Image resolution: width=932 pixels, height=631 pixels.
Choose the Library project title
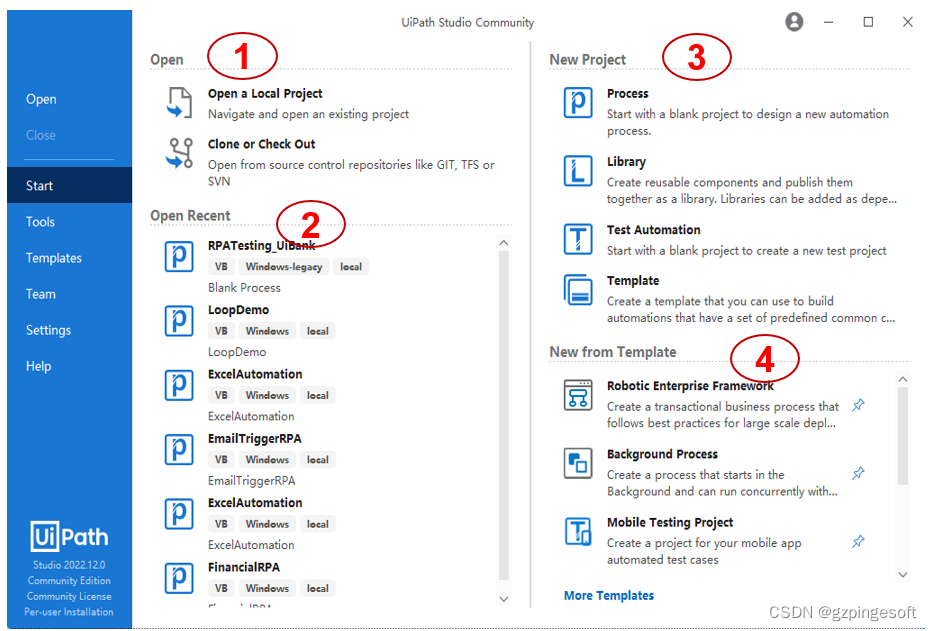626,162
